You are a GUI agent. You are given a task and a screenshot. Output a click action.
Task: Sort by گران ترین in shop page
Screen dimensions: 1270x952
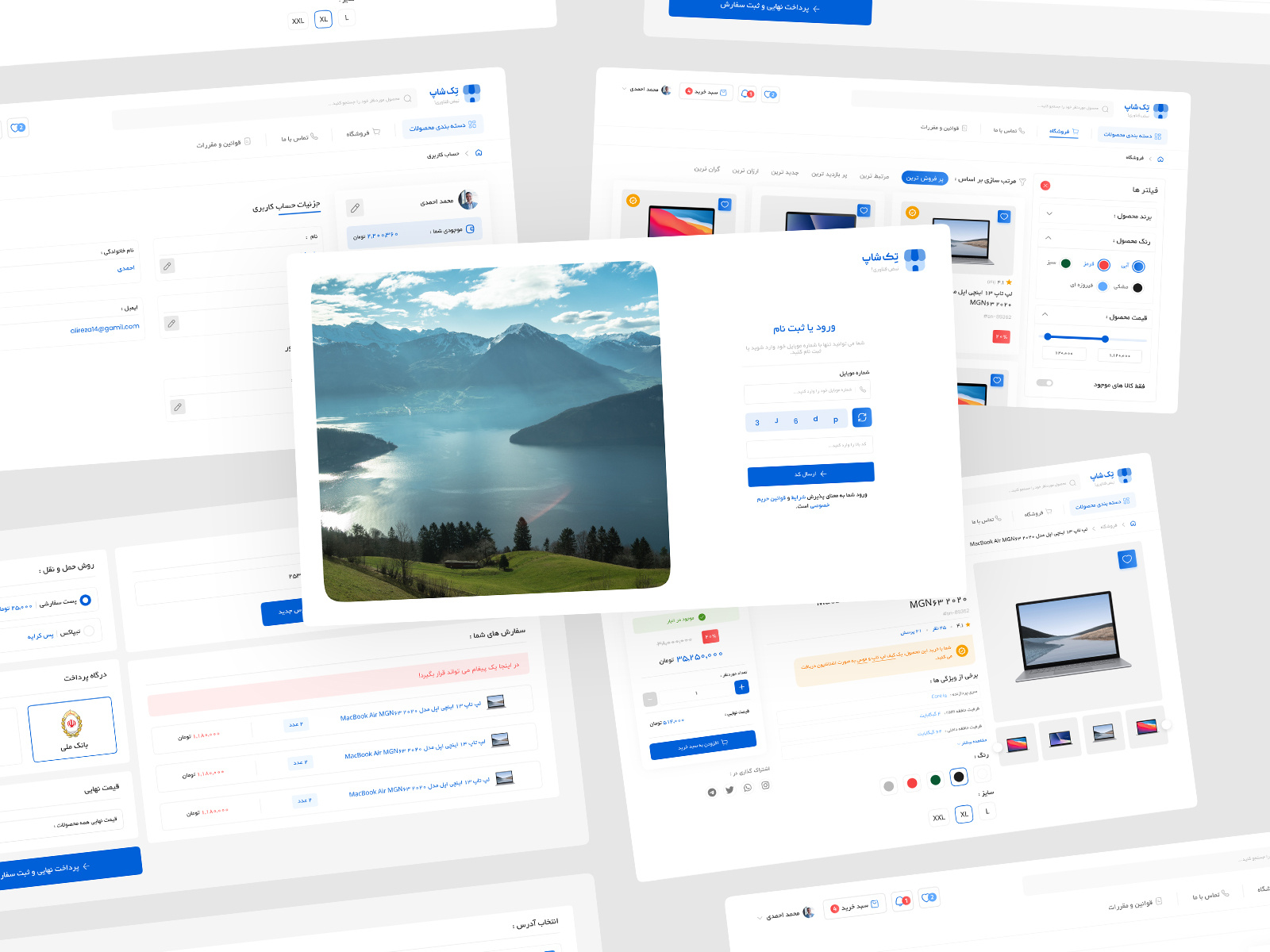706,169
